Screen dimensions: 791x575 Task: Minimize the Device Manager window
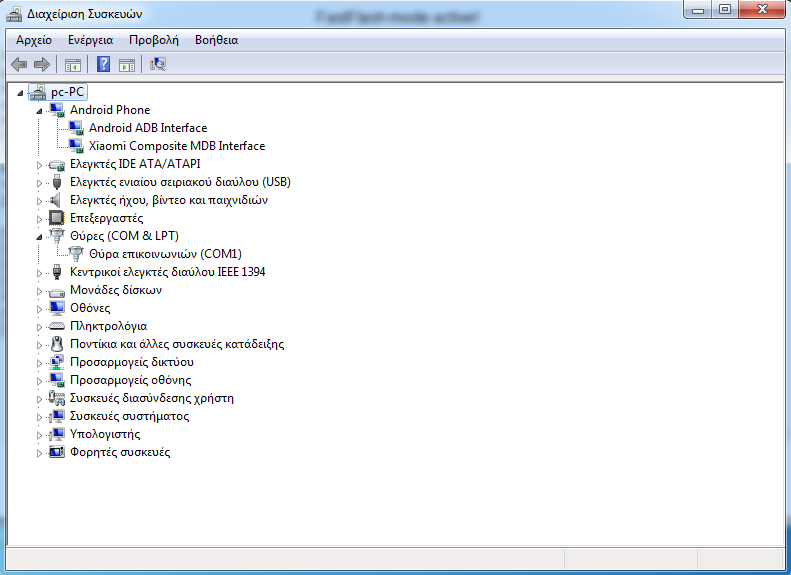pos(698,10)
